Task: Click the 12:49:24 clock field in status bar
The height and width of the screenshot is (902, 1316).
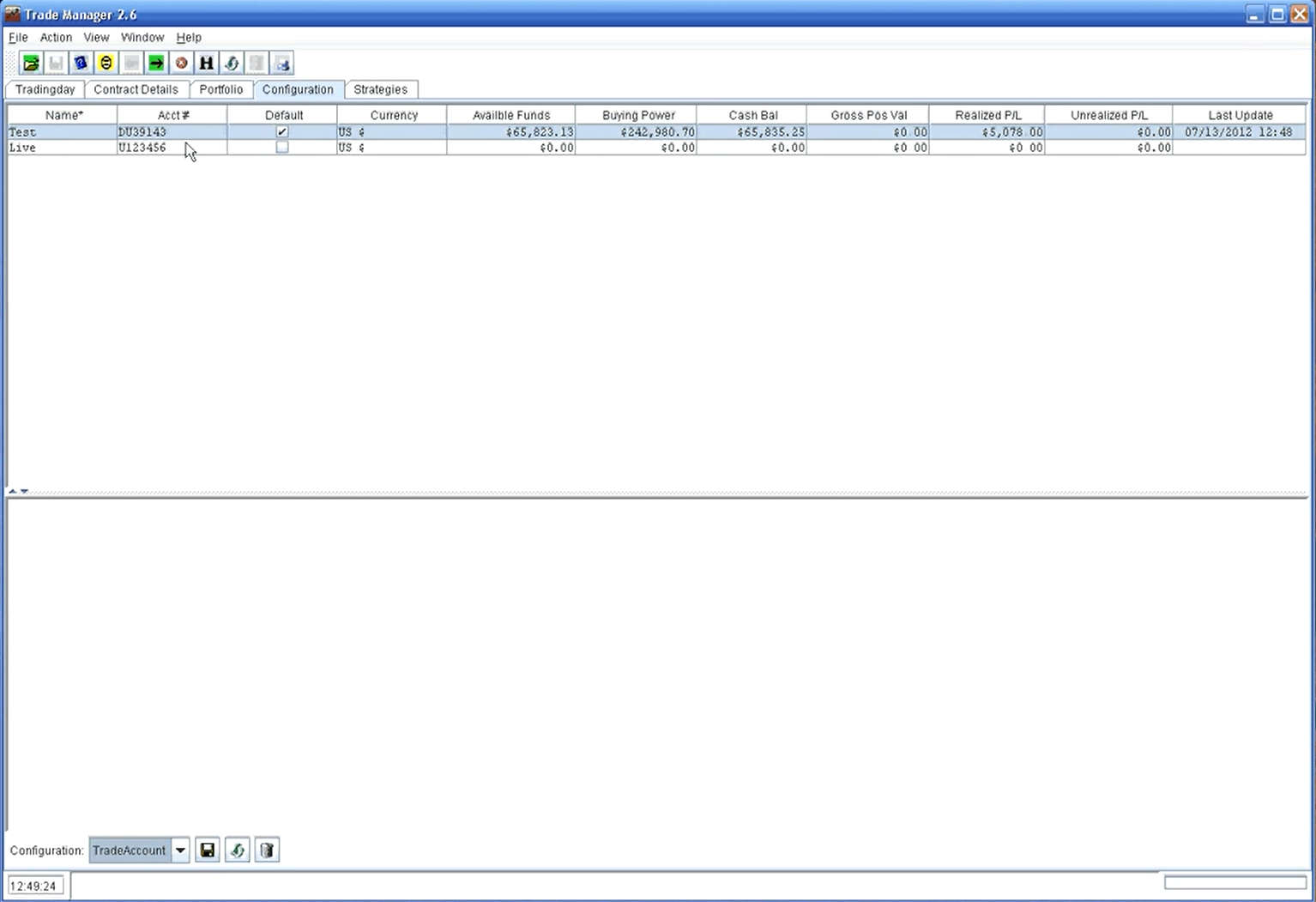Action: [35, 887]
